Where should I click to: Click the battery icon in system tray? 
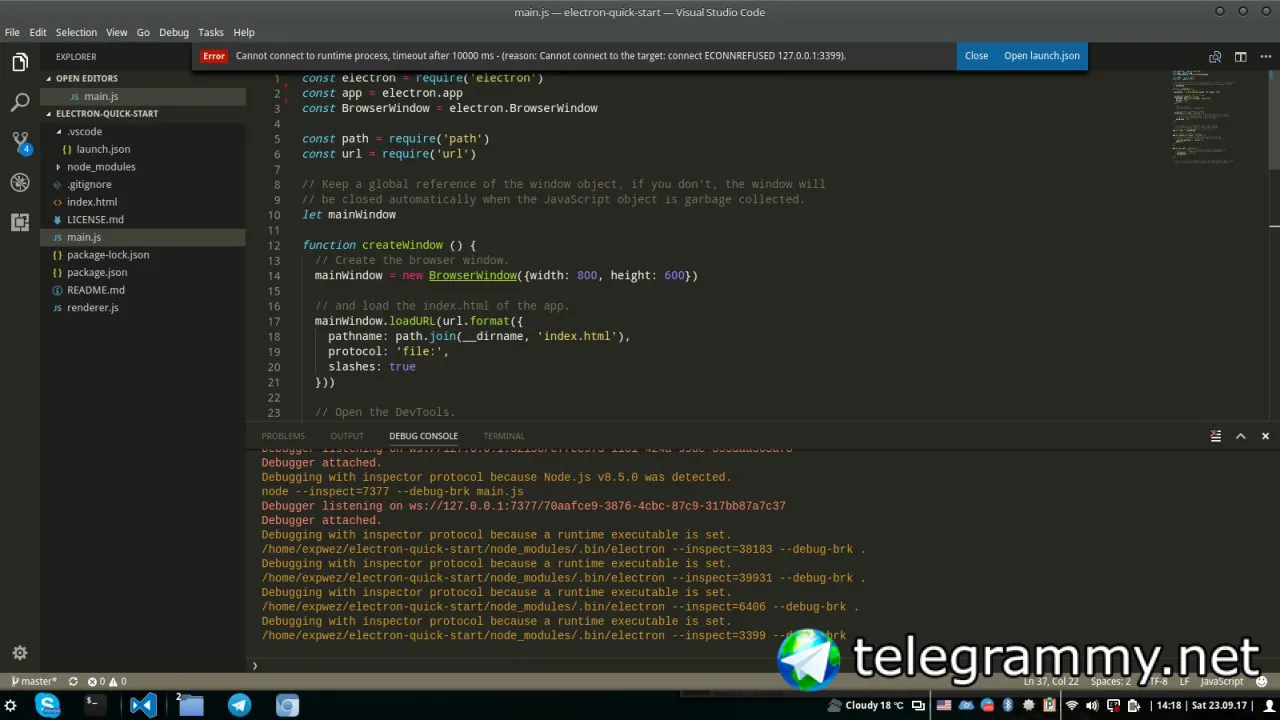tap(1134, 705)
